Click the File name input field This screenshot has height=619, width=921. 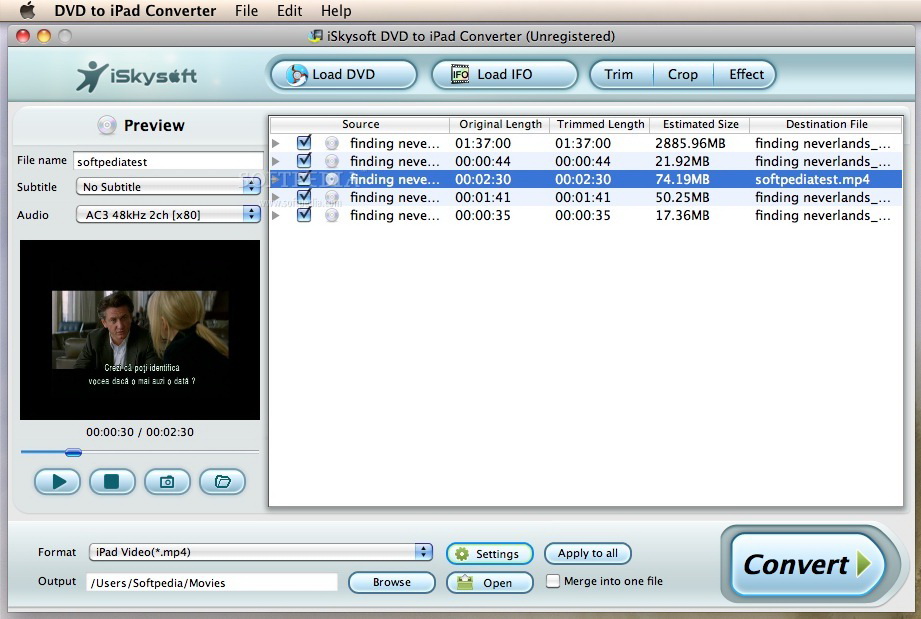[168, 162]
